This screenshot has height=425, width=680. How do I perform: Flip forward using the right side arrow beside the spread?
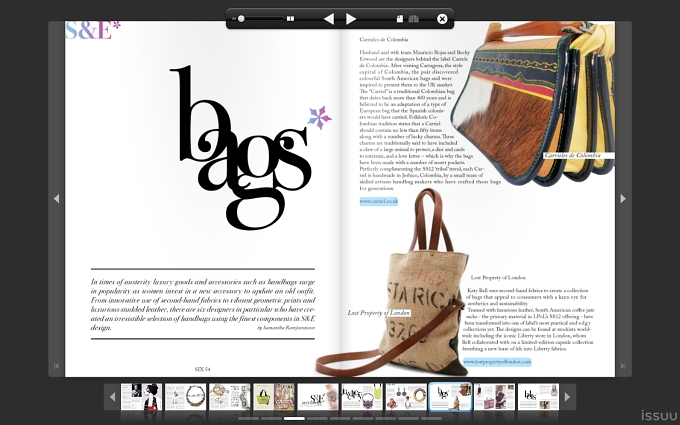[x=623, y=199]
